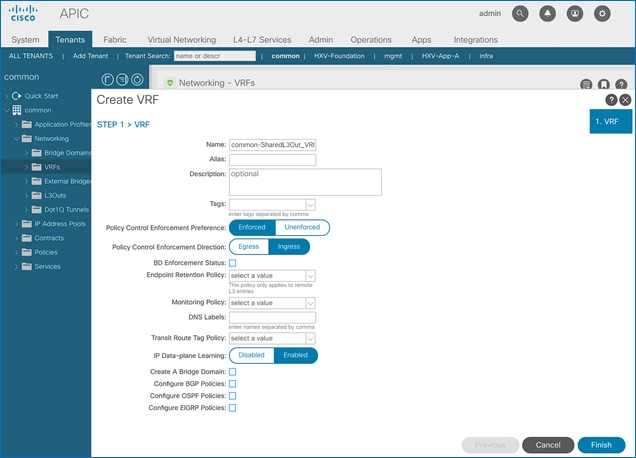The image size is (636, 458).
Task: Click the refresh circular icon beside common
Action: [x=137, y=80]
